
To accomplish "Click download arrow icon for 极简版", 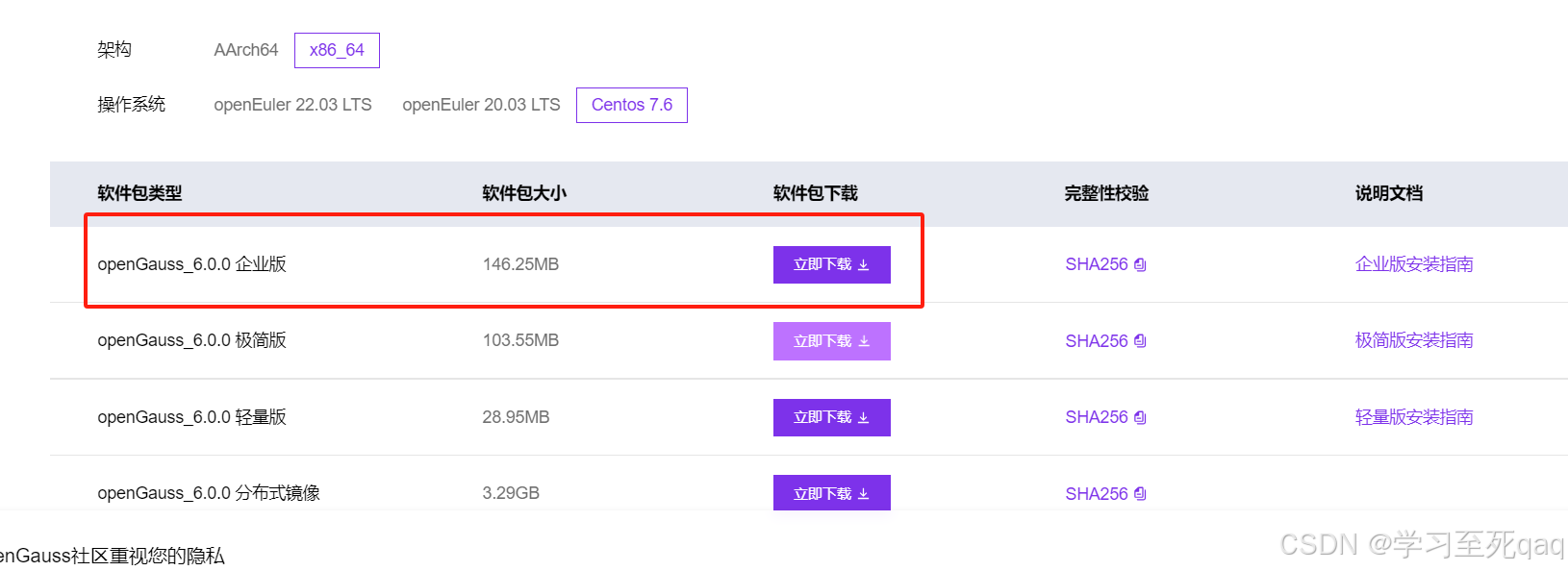I will click(863, 341).
